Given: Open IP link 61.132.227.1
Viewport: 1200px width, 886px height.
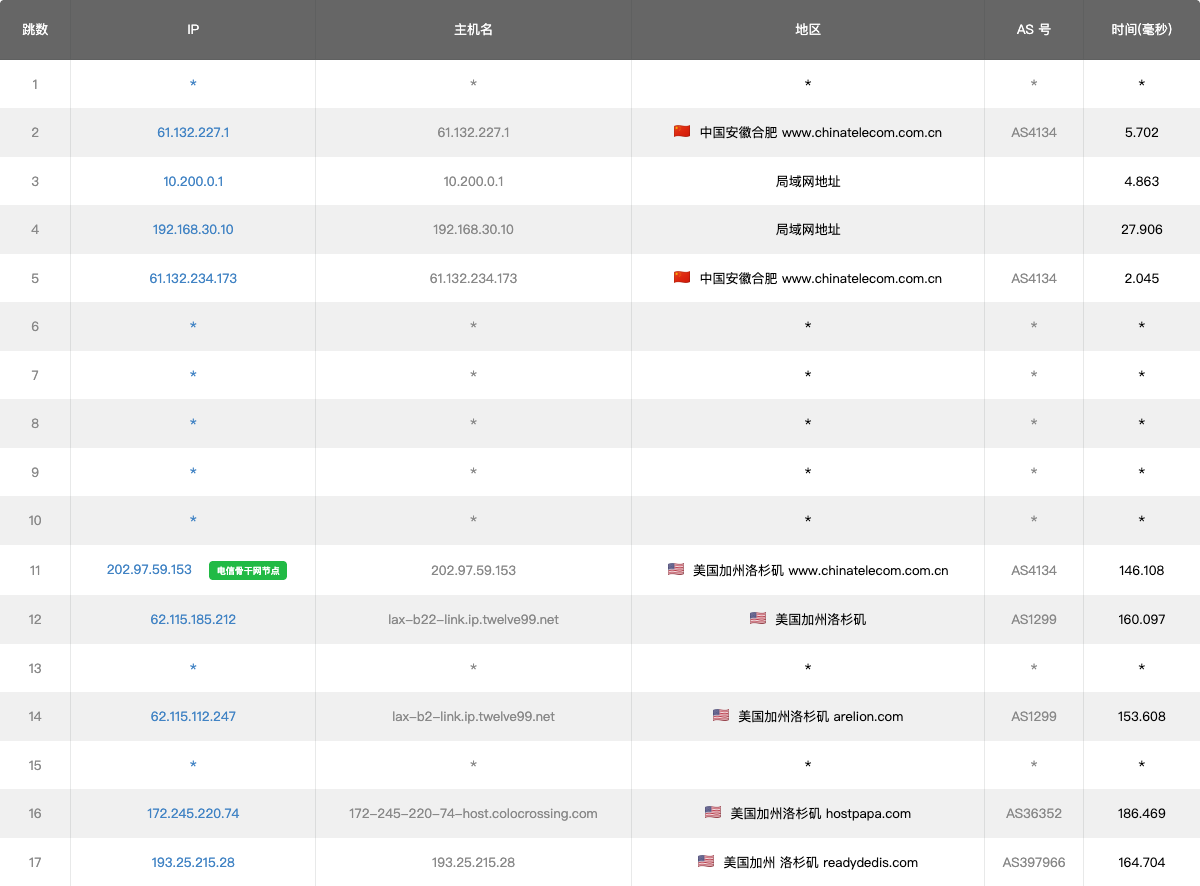Looking at the screenshot, I should [193, 132].
